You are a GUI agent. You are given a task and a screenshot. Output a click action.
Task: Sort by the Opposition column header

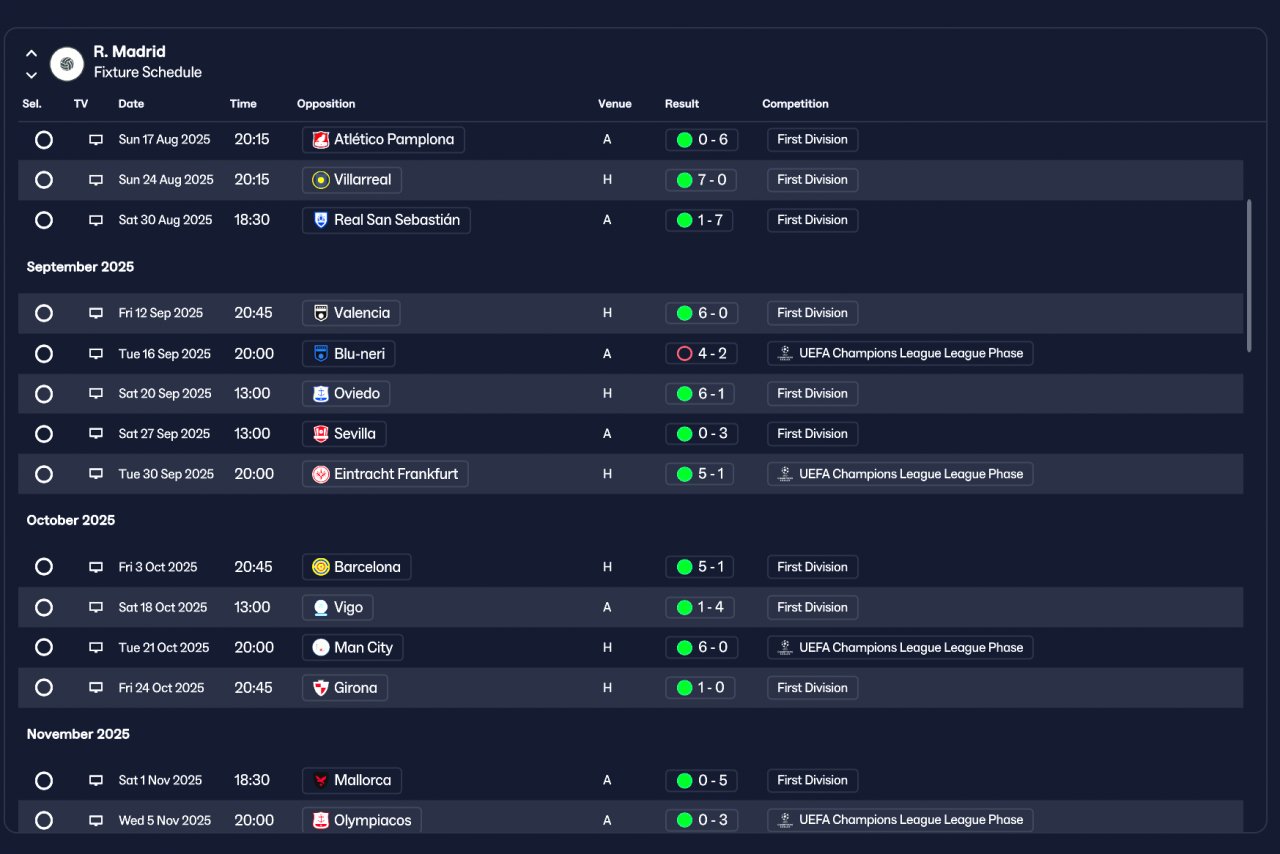click(326, 104)
